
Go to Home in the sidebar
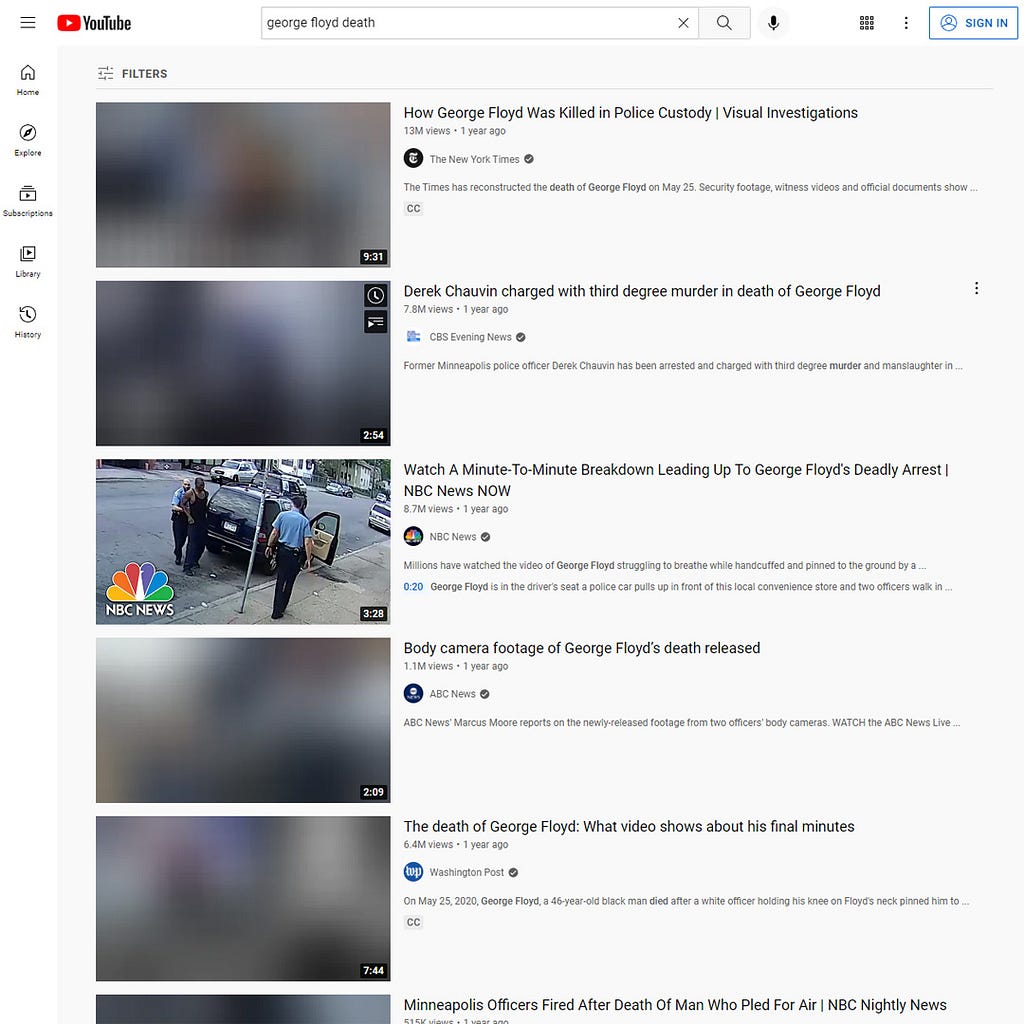27,80
